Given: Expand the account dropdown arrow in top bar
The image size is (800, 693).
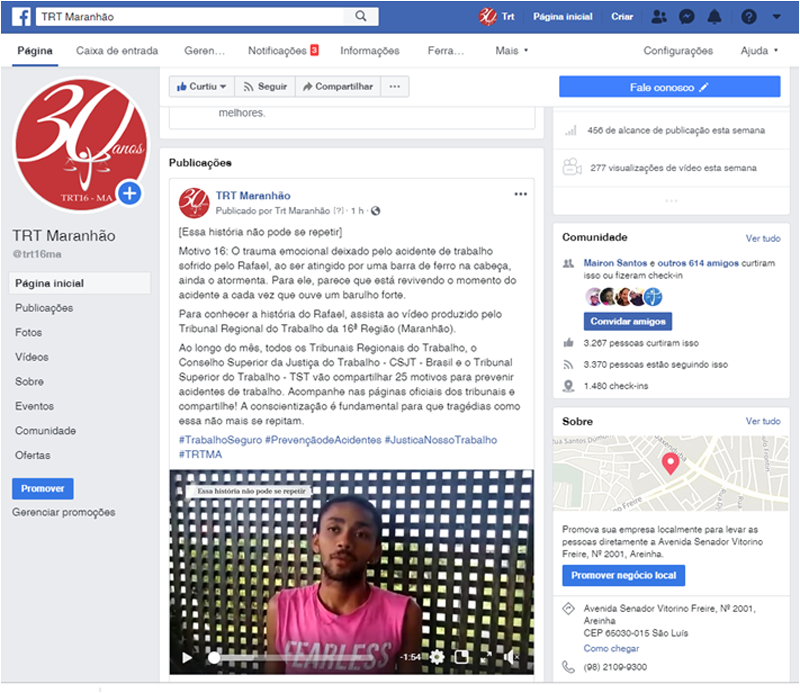Looking at the screenshot, I should 777,17.
